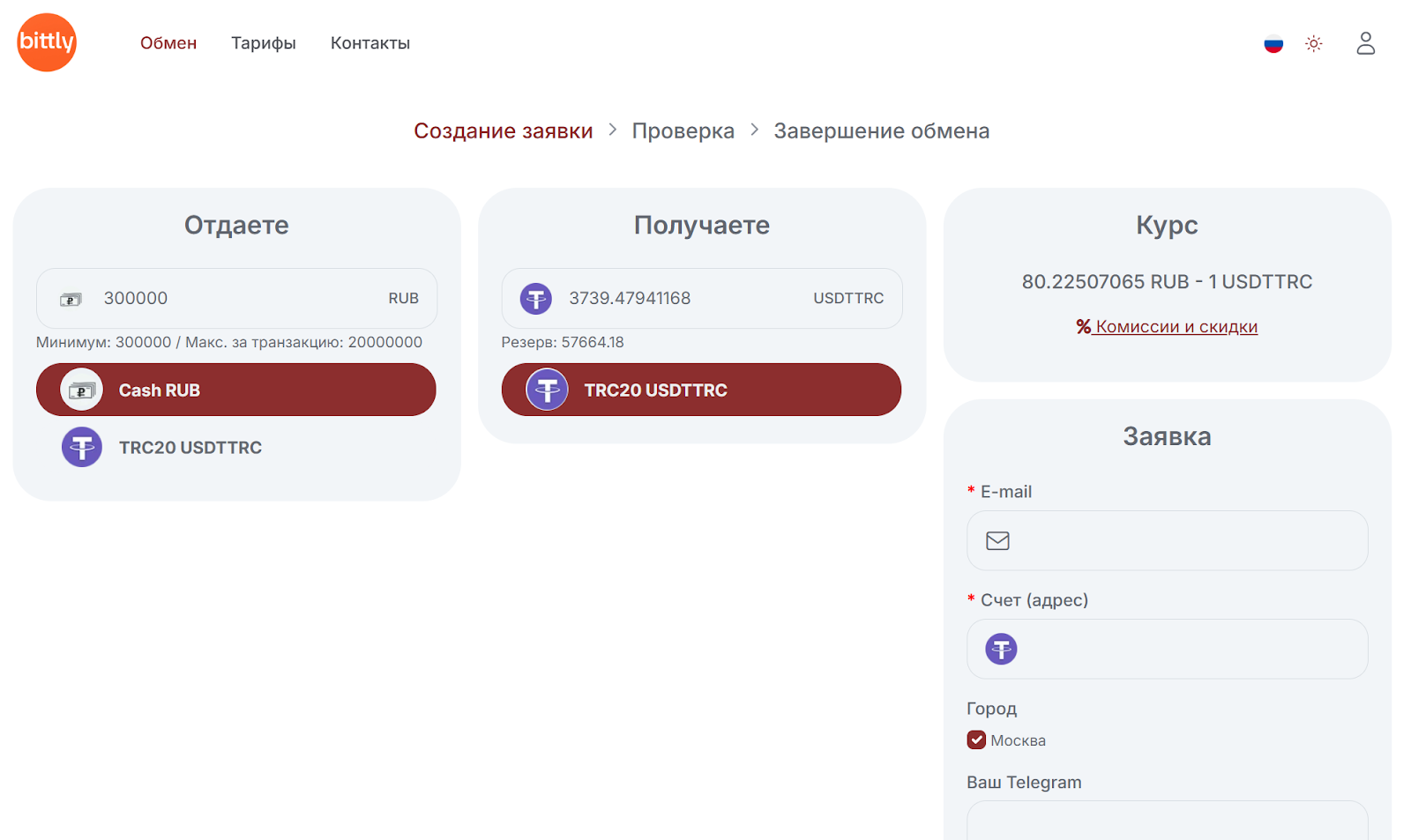Viewport: 1411px width, 840px height.
Task: Uncheck the Москва city checkbox
Action: pyautogui.click(x=976, y=740)
